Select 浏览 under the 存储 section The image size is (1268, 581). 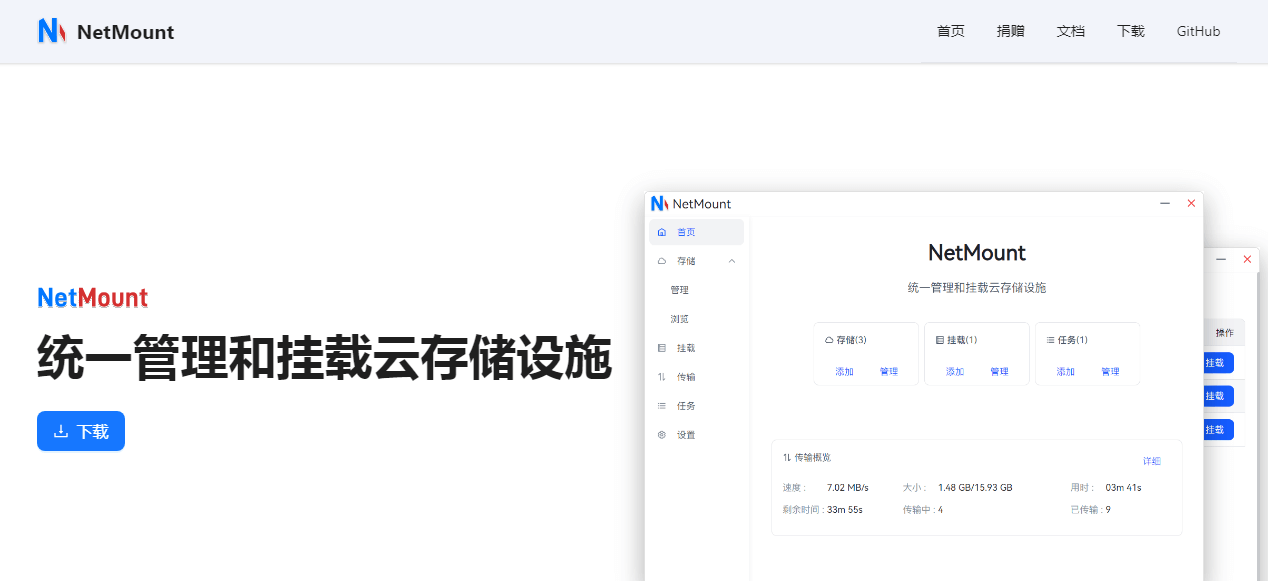pos(679,318)
